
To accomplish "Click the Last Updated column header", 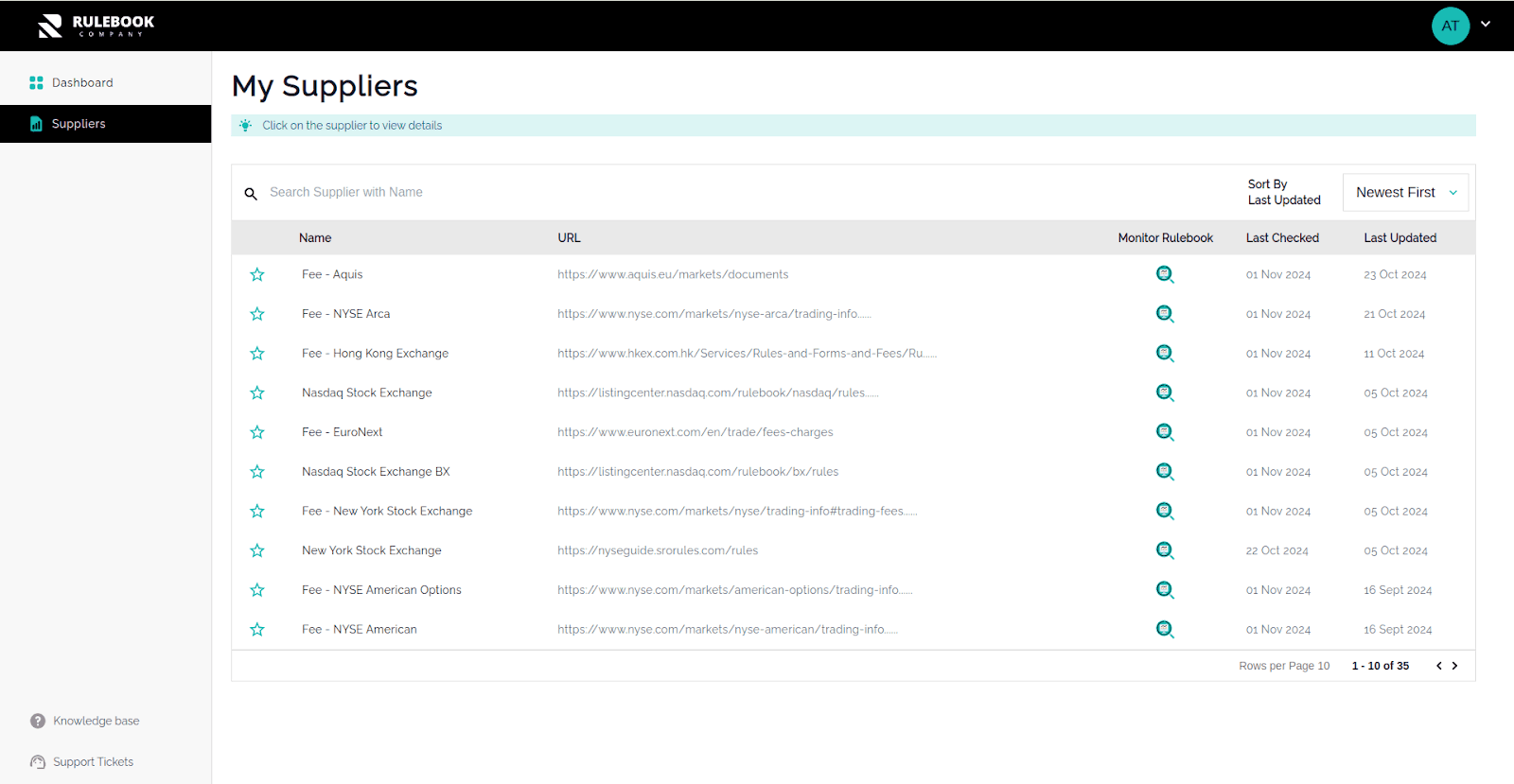I will [x=1400, y=238].
